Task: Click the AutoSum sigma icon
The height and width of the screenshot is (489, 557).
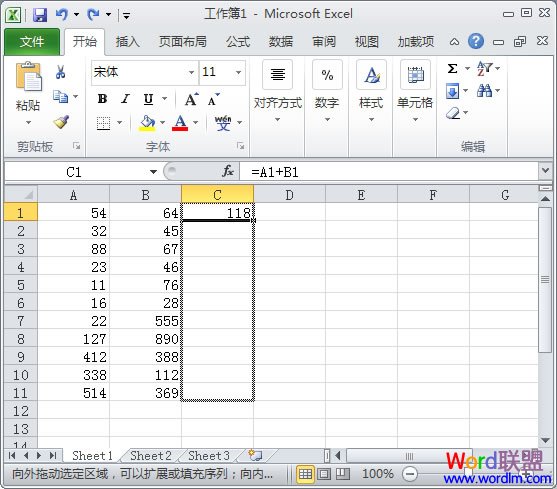Action: click(452, 68)
